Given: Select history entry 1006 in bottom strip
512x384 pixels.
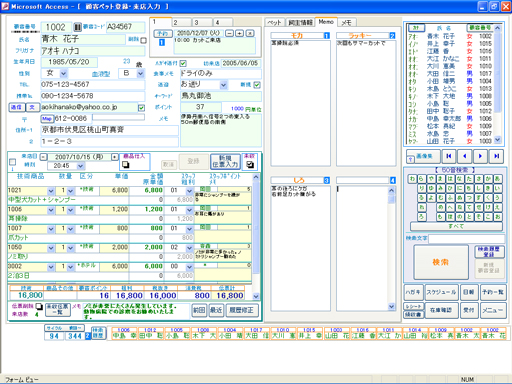Looking at the screenshot, I should point(124,333).
